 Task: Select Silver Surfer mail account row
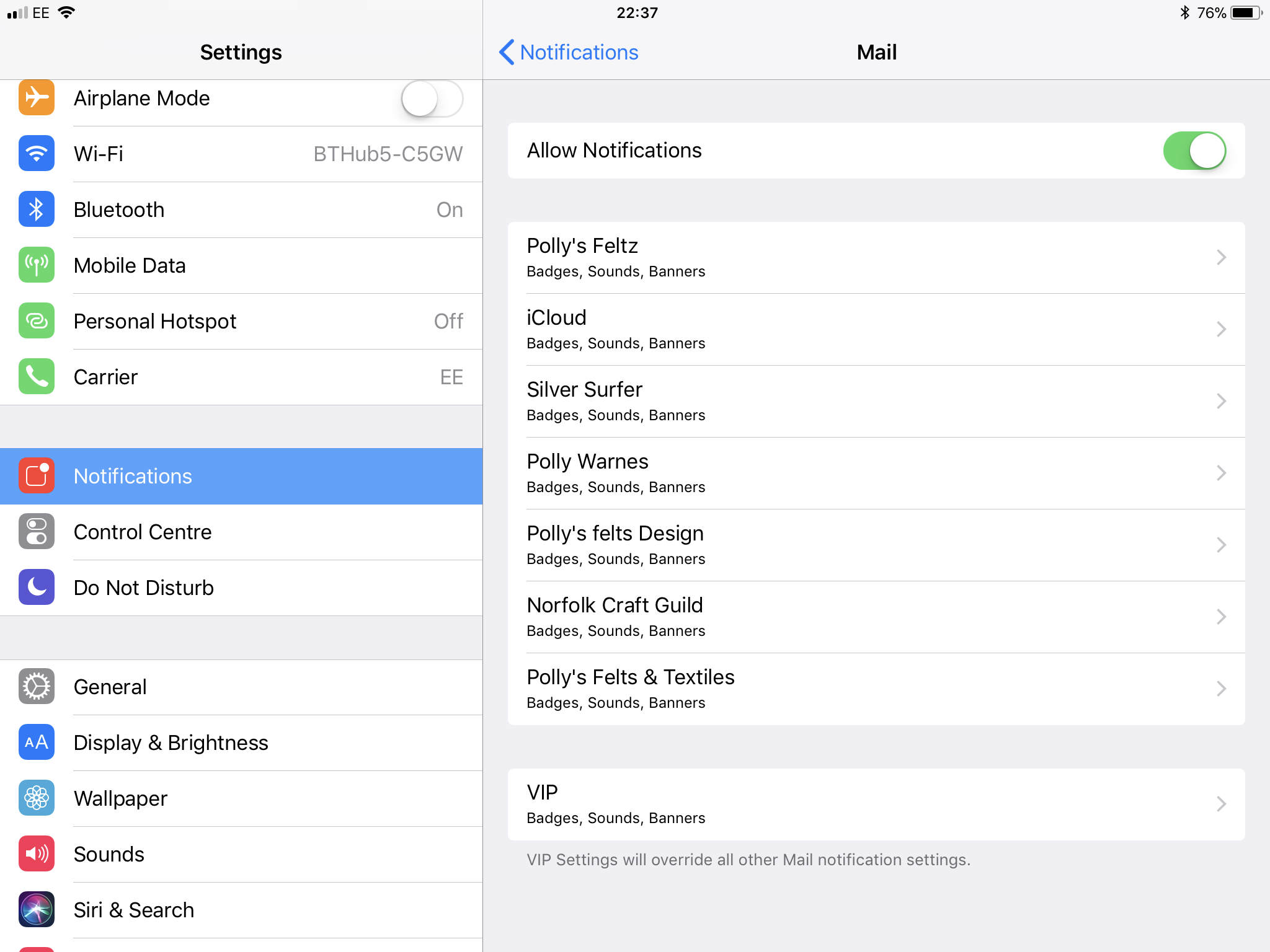pyautogui.click(x=876, y=401)
